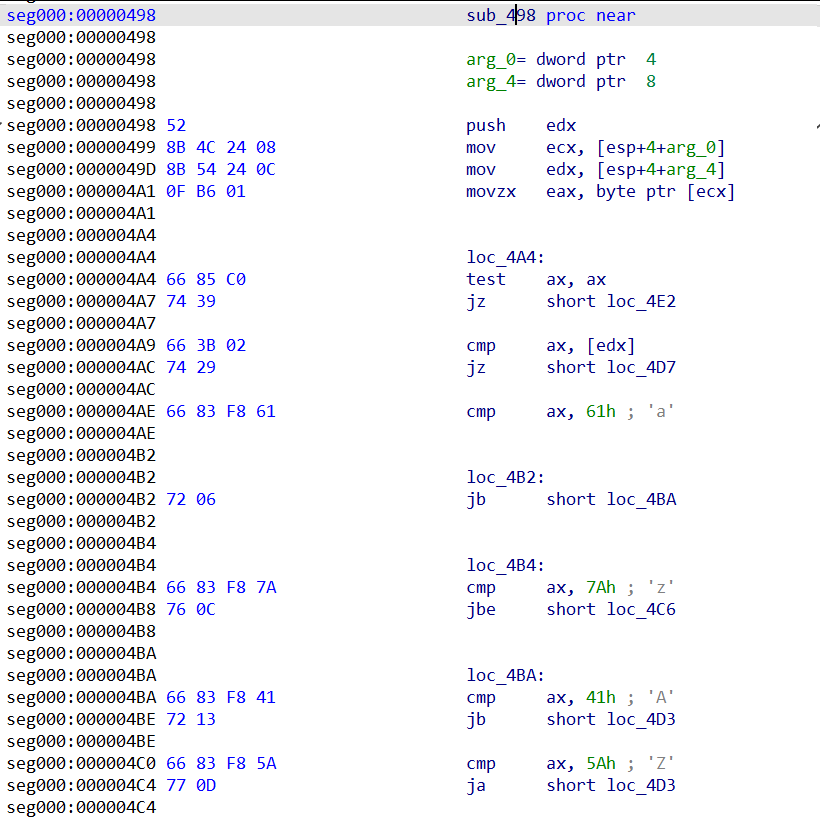Viewport: 820px width, 822px height.
Task: Click the sub_498 proc near label
Action: tap(551, 15)
